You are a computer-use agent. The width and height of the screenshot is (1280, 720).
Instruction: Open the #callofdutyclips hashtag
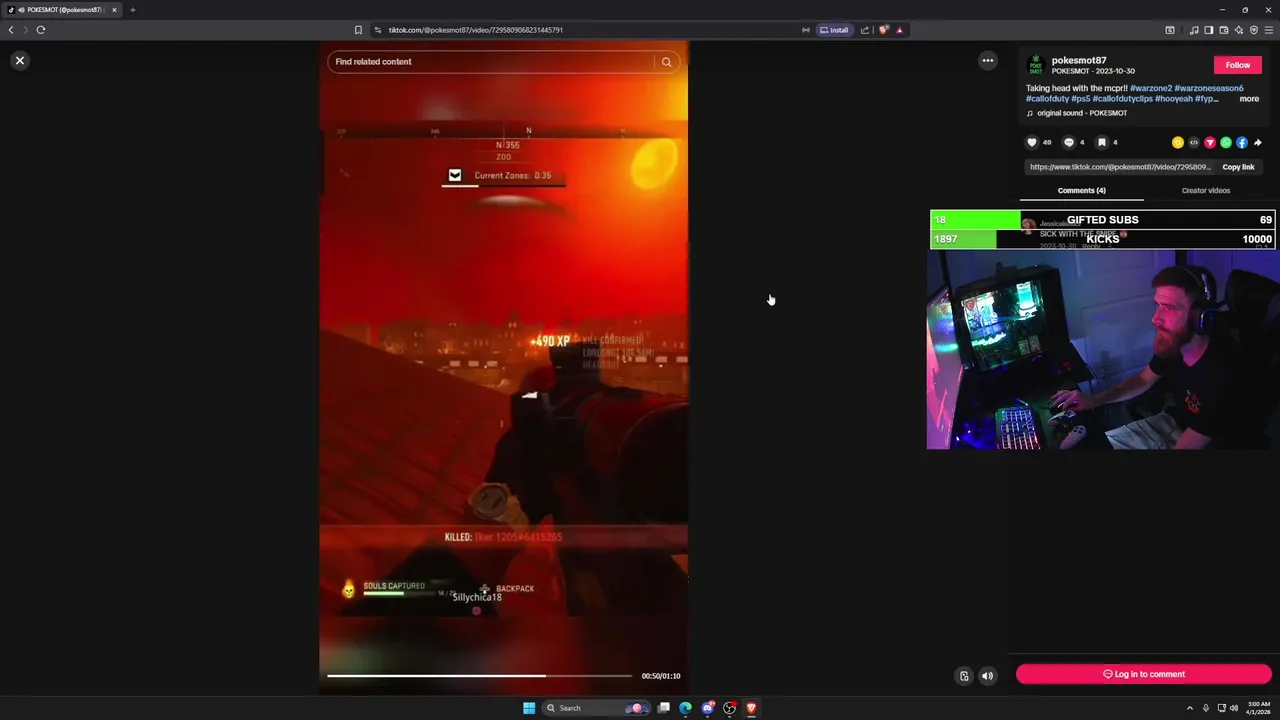1122,99
